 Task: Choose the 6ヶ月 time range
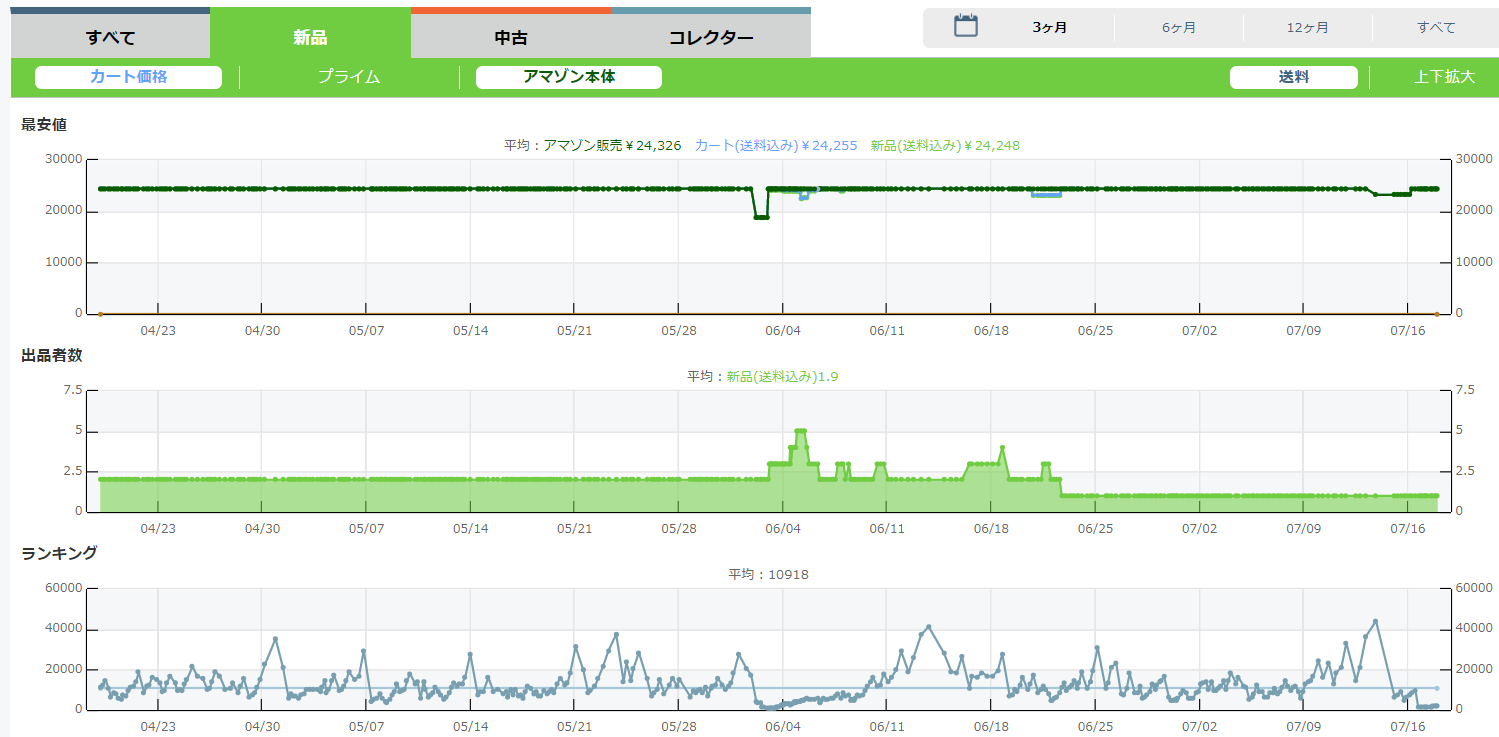[1178, 28]
